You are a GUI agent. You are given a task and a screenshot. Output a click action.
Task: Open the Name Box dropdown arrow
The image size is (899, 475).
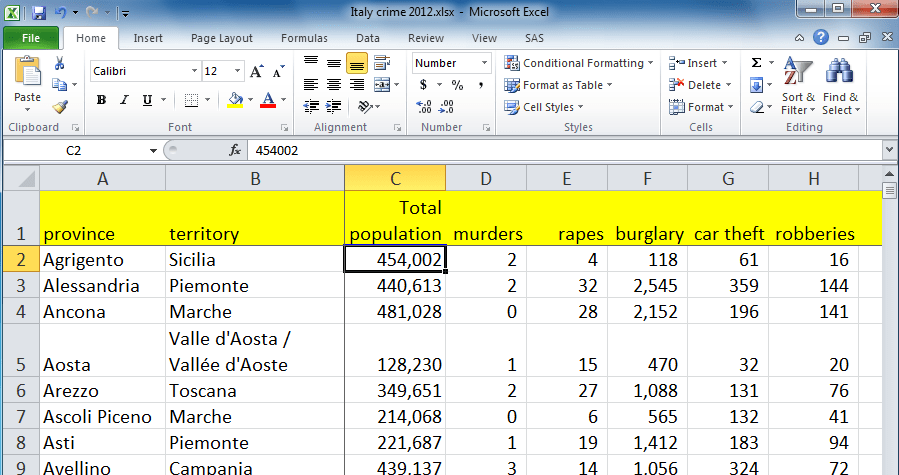[153, 151]
